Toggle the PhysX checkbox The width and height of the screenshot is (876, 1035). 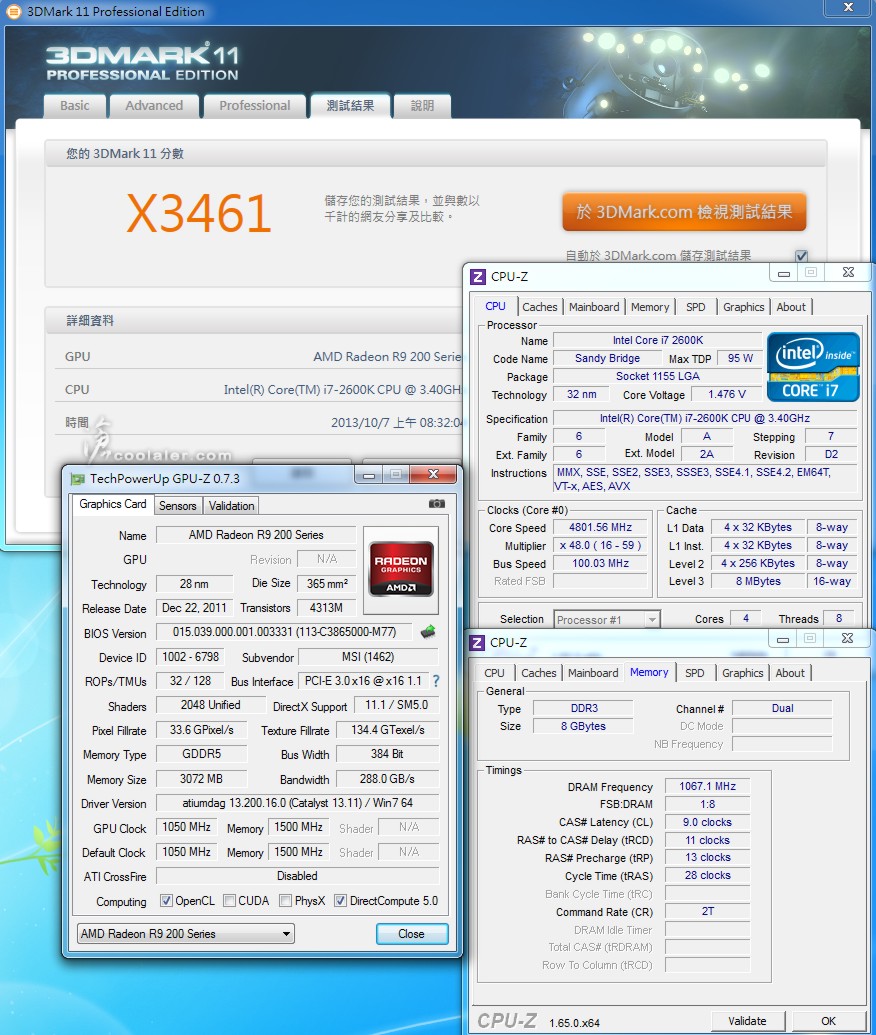[x=286, y=900]
